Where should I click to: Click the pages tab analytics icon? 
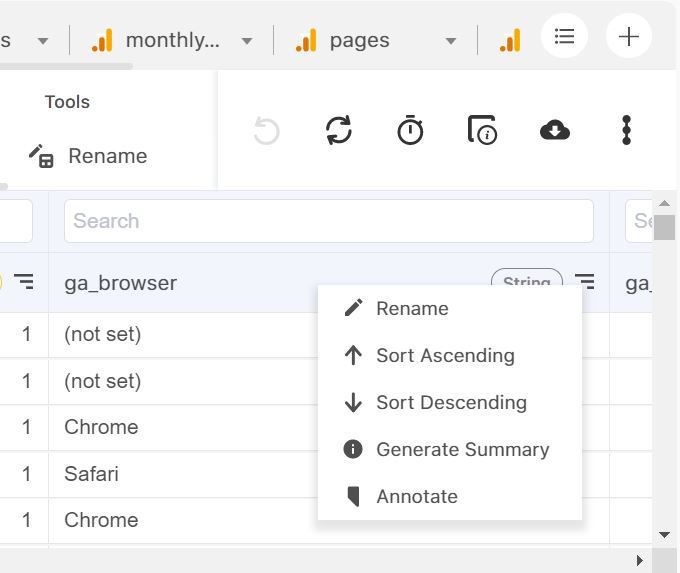click(306, 40)
